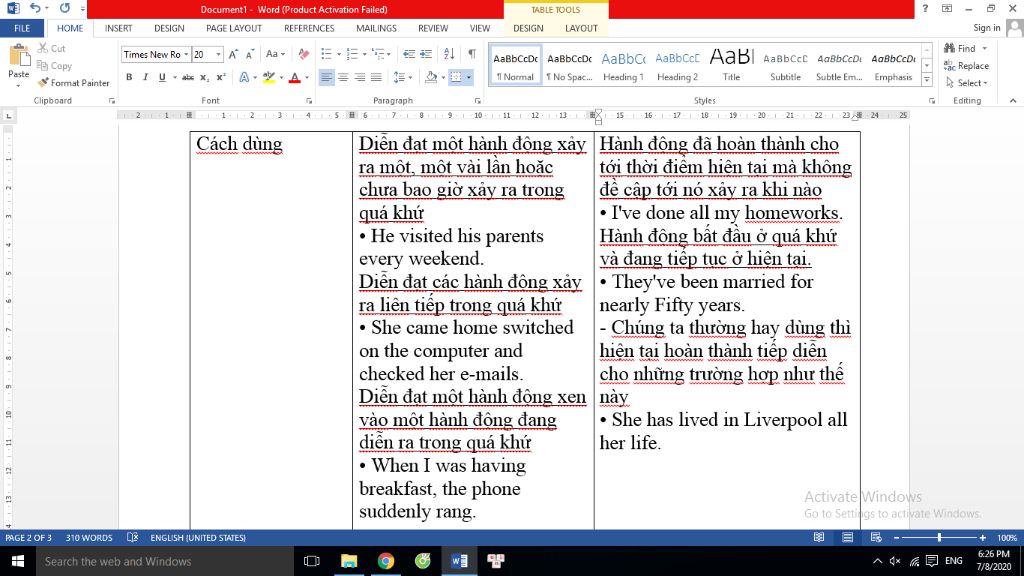The image size is (1024, 576).
Task: Click the Windows Search box
Action: [x=164, y=561]
